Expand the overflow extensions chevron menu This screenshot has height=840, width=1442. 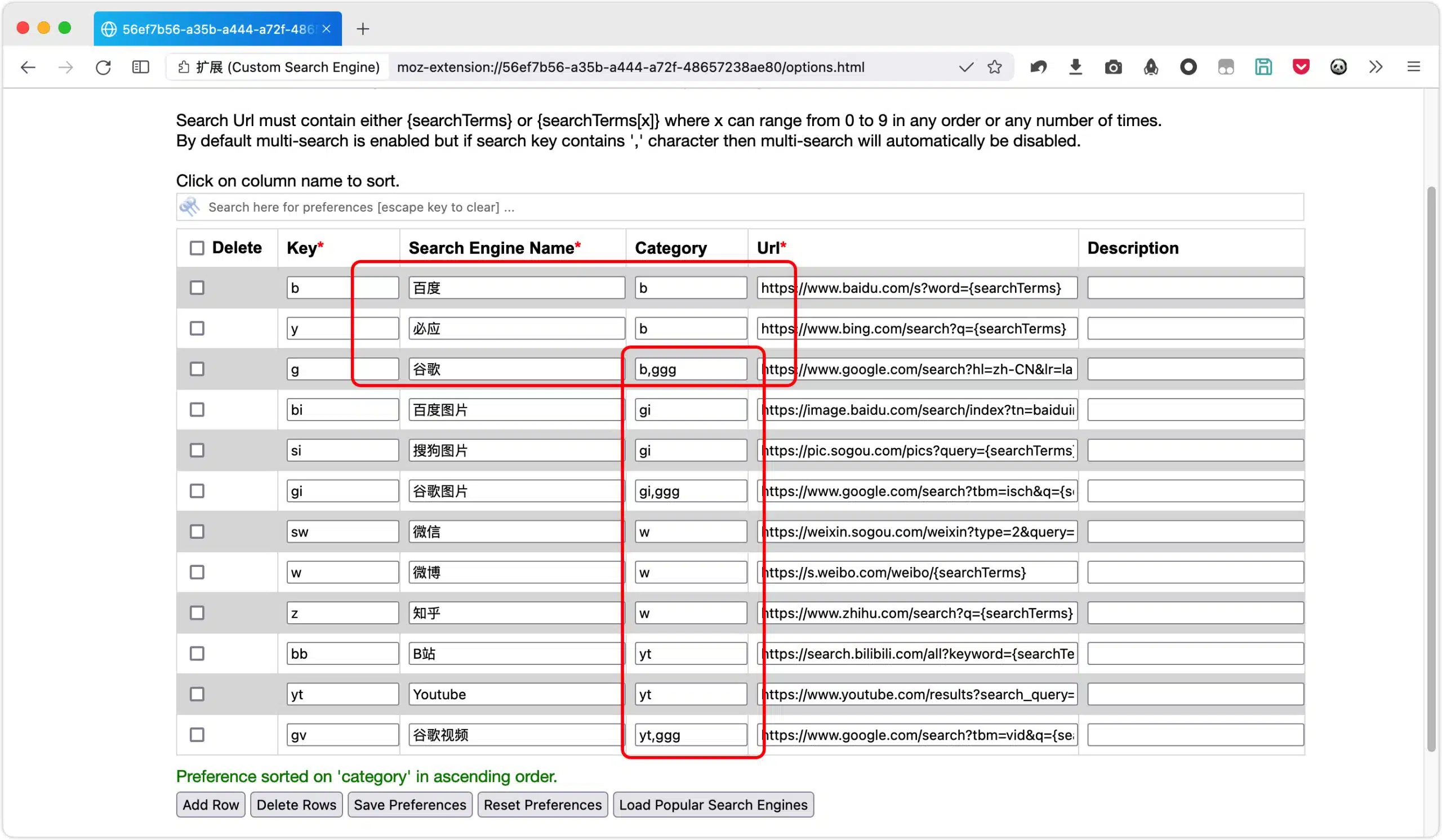click(x=1376, y=67)
